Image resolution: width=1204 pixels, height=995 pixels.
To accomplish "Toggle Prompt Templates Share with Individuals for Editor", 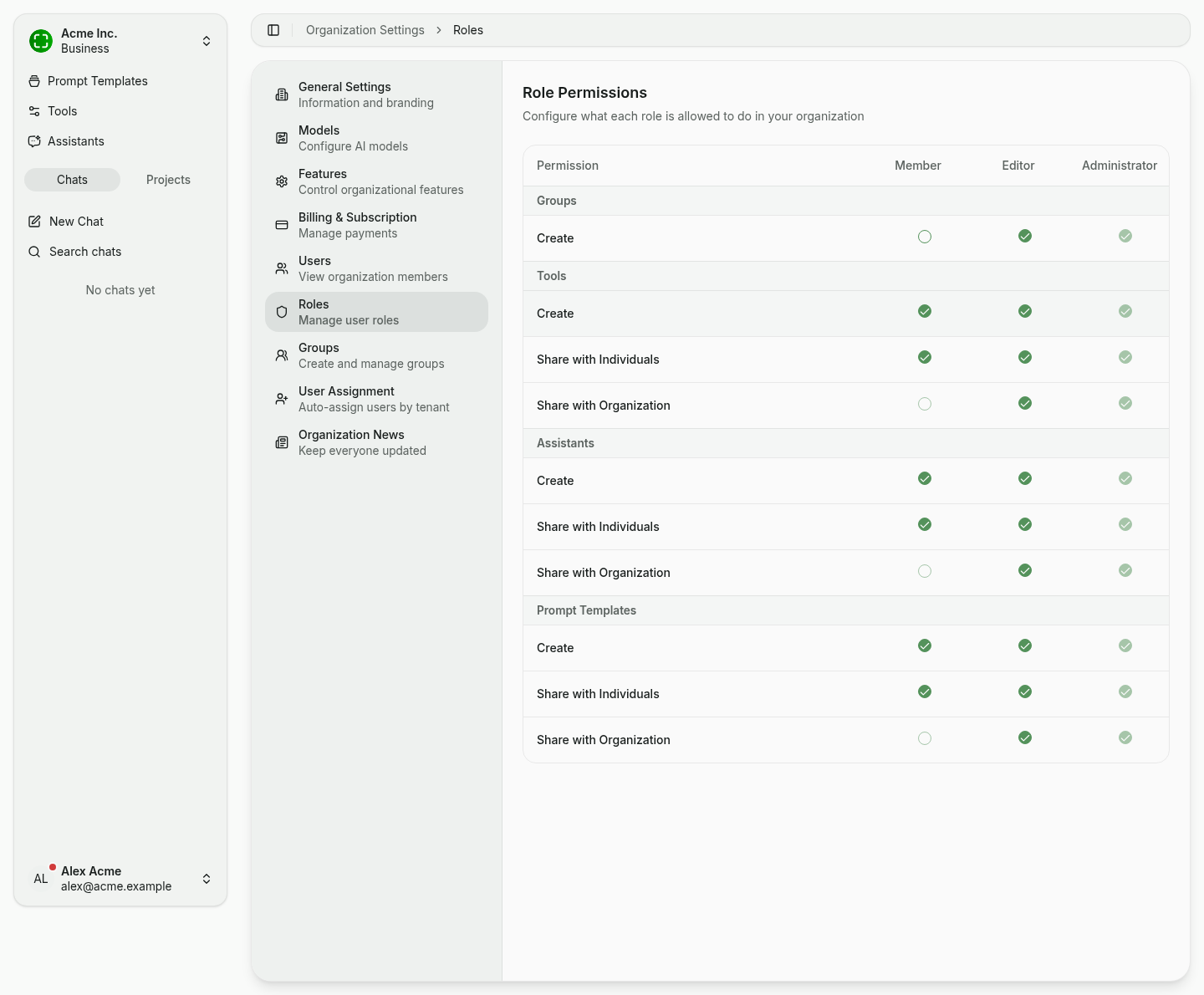I will (1025, 692).
